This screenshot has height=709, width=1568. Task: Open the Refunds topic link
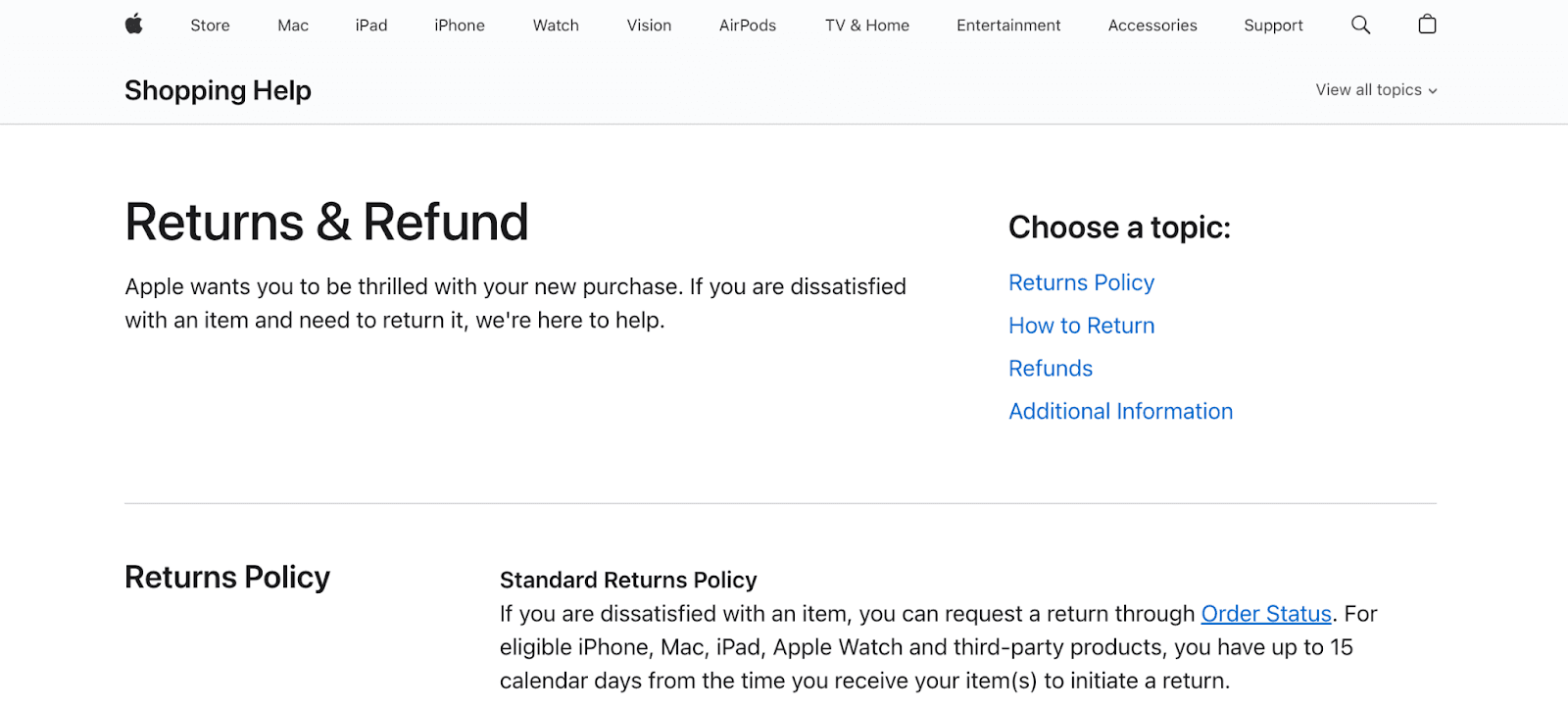coord(1050,368)
